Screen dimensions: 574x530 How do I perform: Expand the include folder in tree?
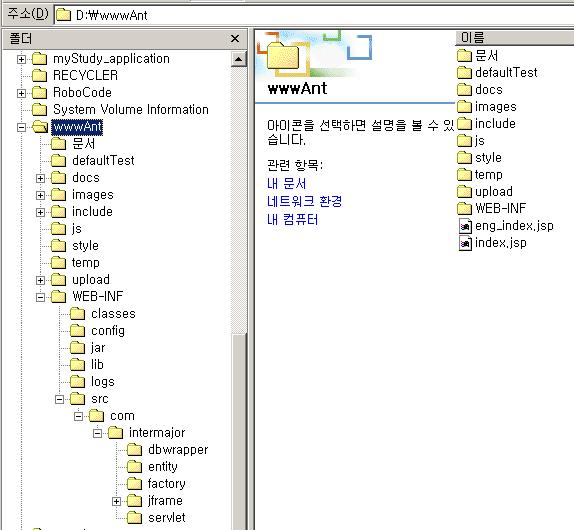pos(41,212)
